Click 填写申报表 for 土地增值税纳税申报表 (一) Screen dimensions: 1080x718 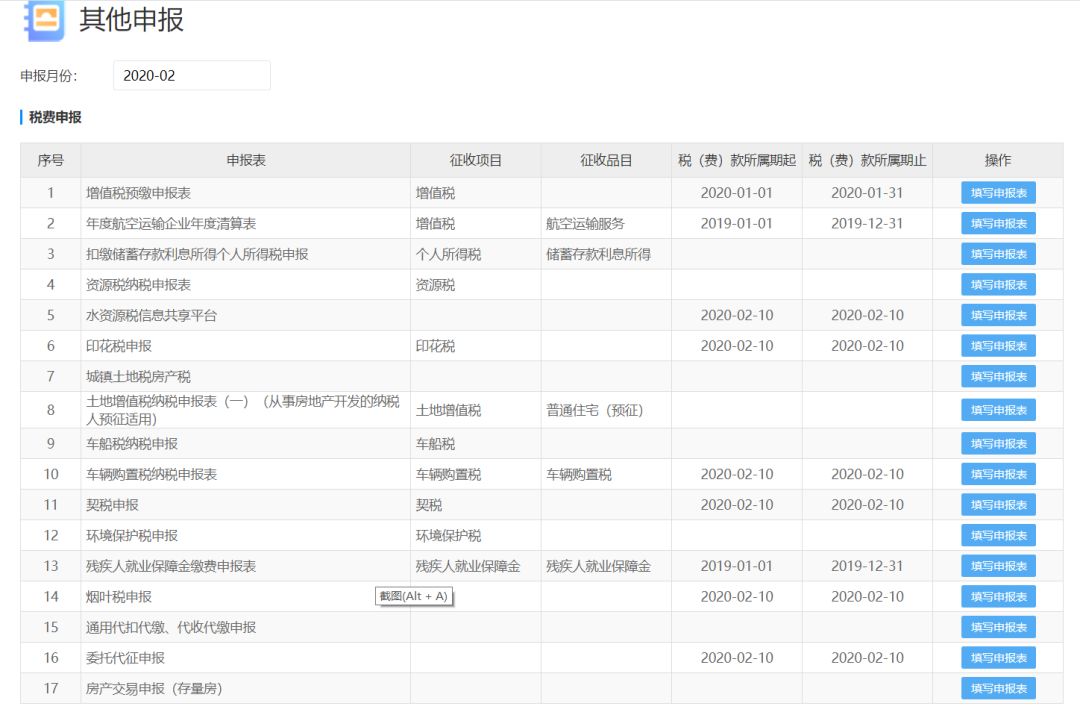pos(998,410)
